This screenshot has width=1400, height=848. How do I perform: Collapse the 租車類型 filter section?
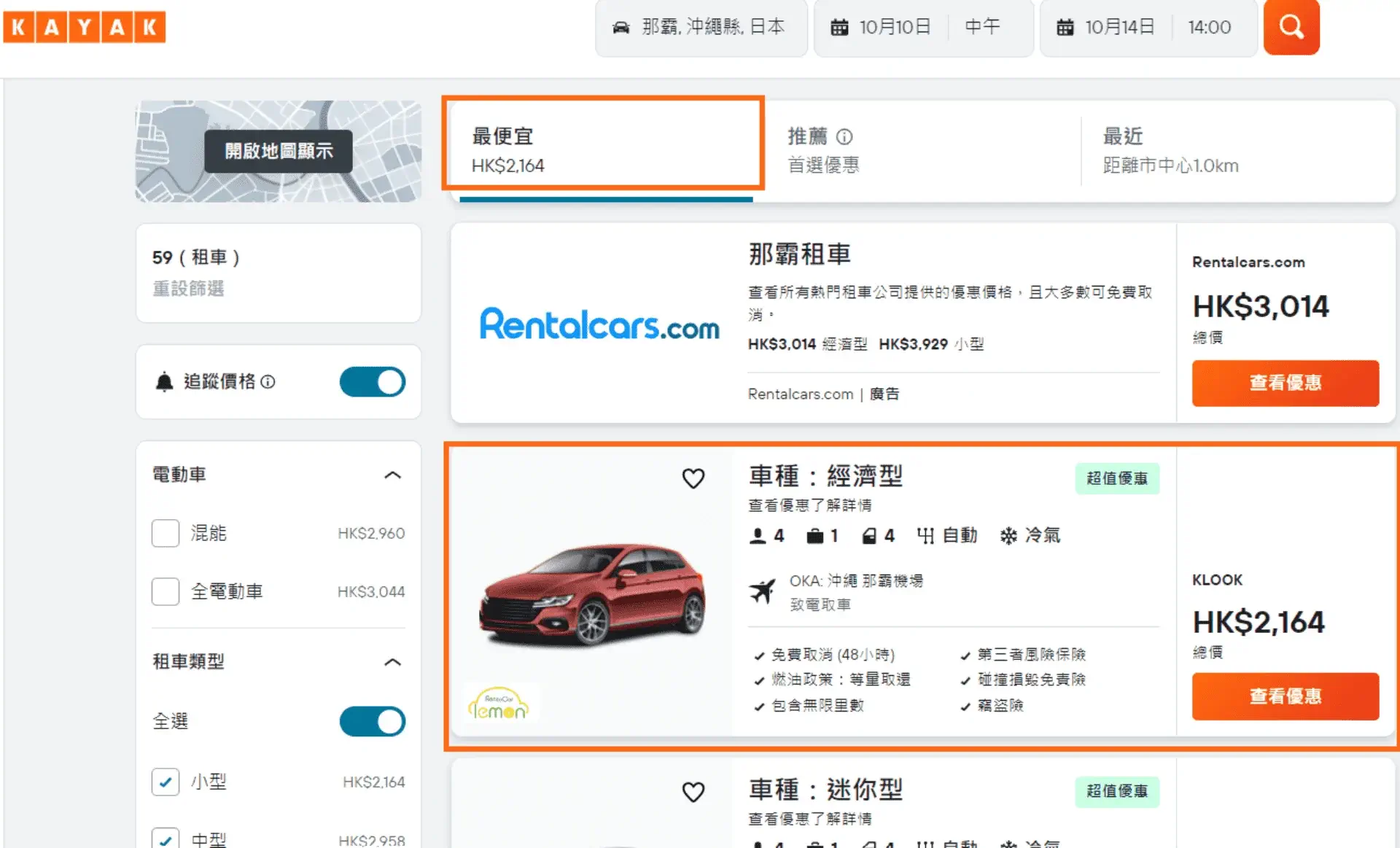392,662
